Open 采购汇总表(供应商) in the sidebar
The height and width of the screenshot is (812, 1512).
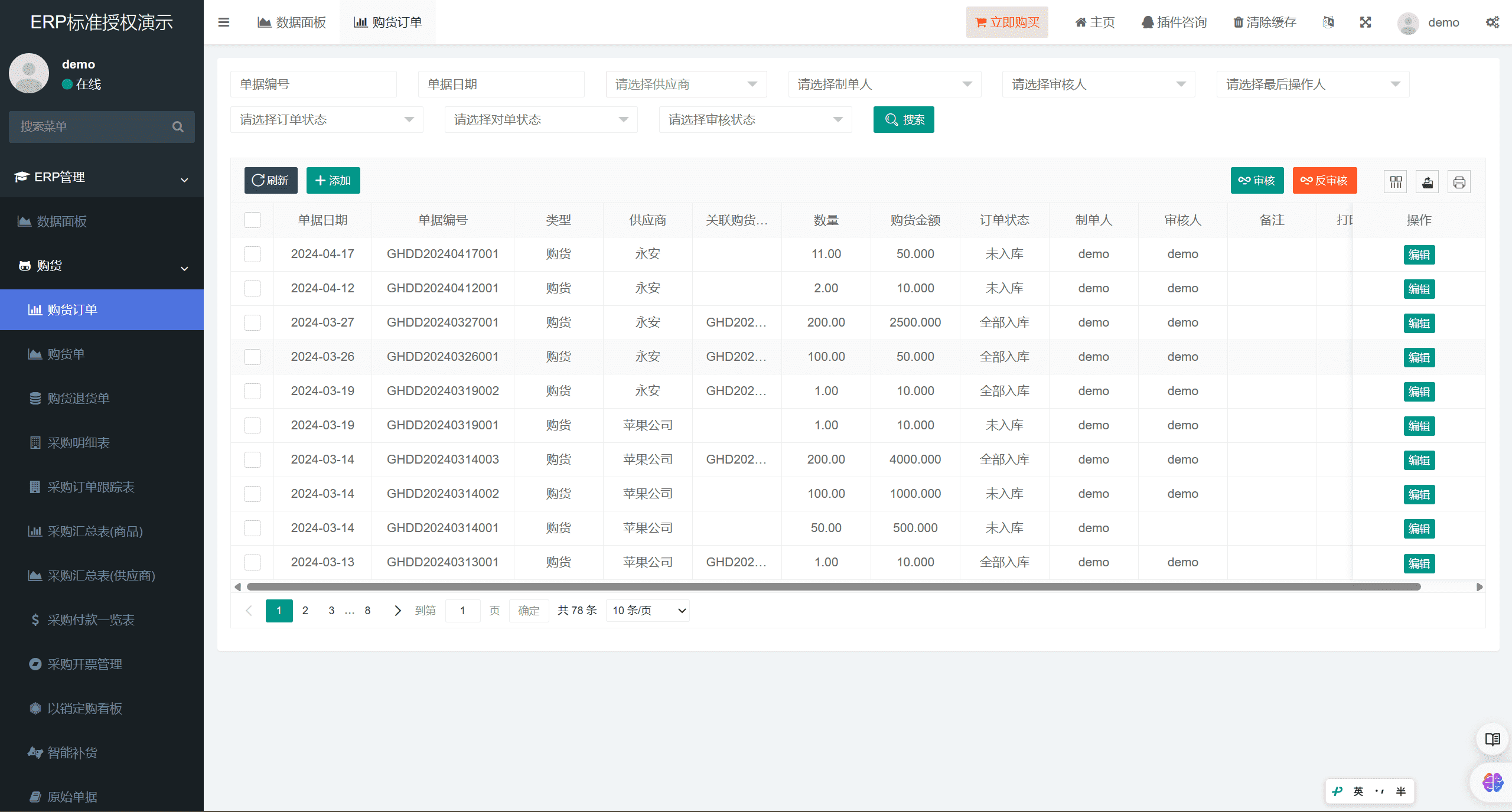pos(102,576)
